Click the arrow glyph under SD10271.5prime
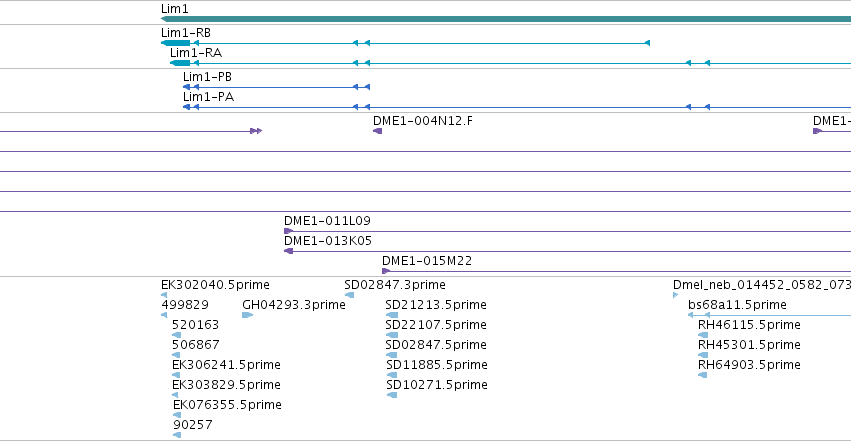 coord(392,395)
